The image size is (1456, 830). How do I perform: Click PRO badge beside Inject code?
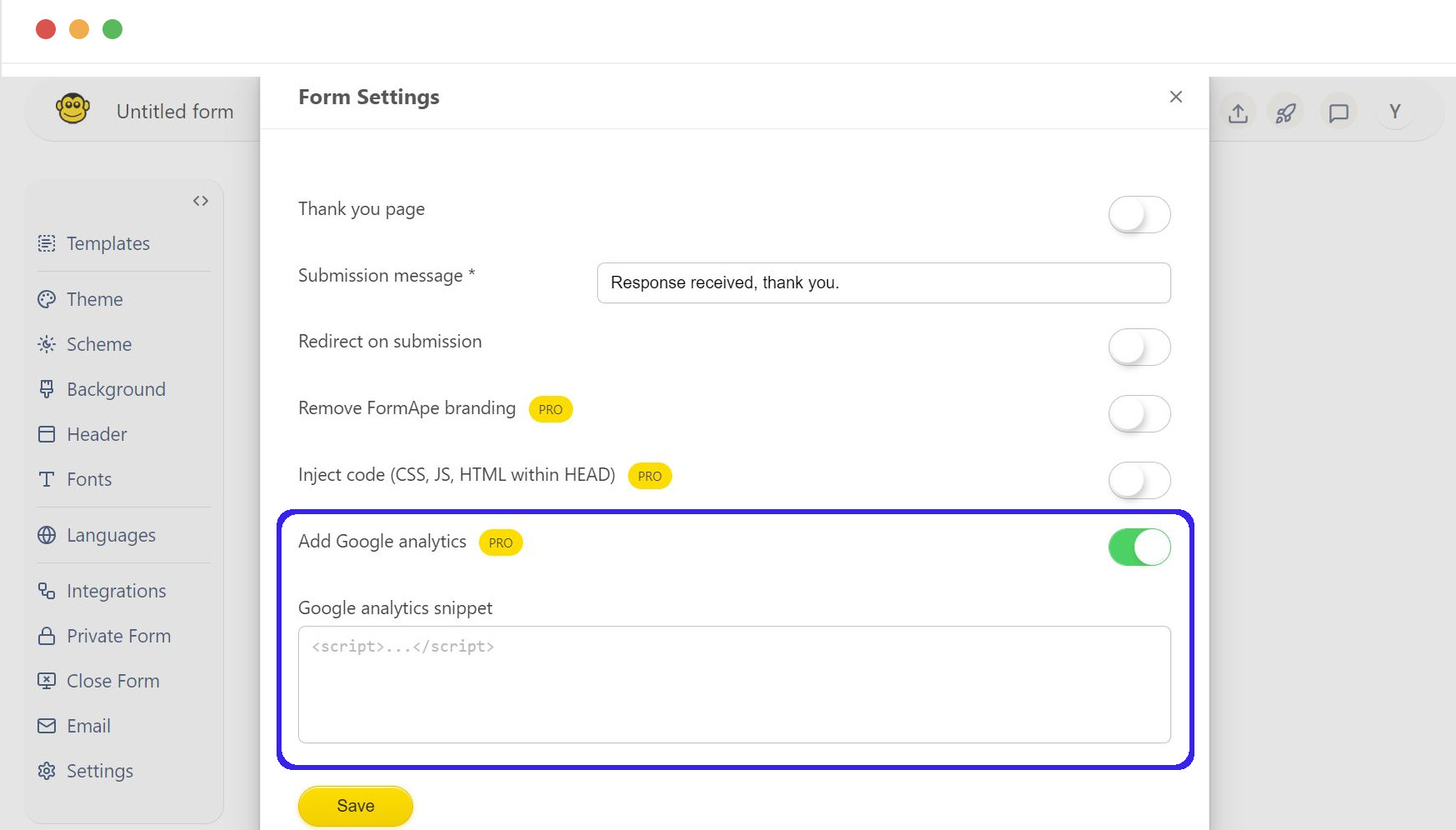pyautogui.click(x=650, y=476)
